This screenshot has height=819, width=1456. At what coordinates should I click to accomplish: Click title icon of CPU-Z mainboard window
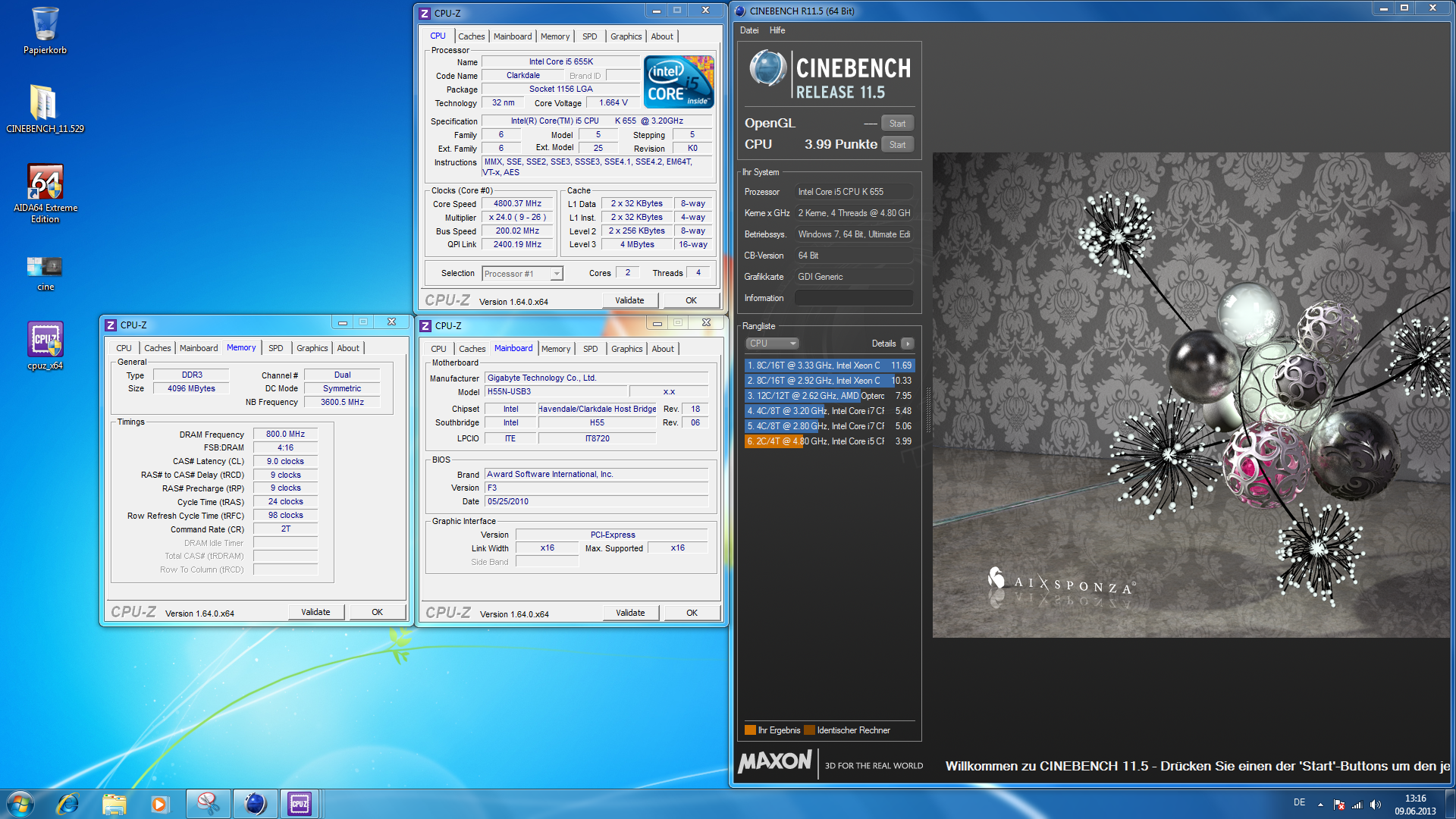[425, 325]
